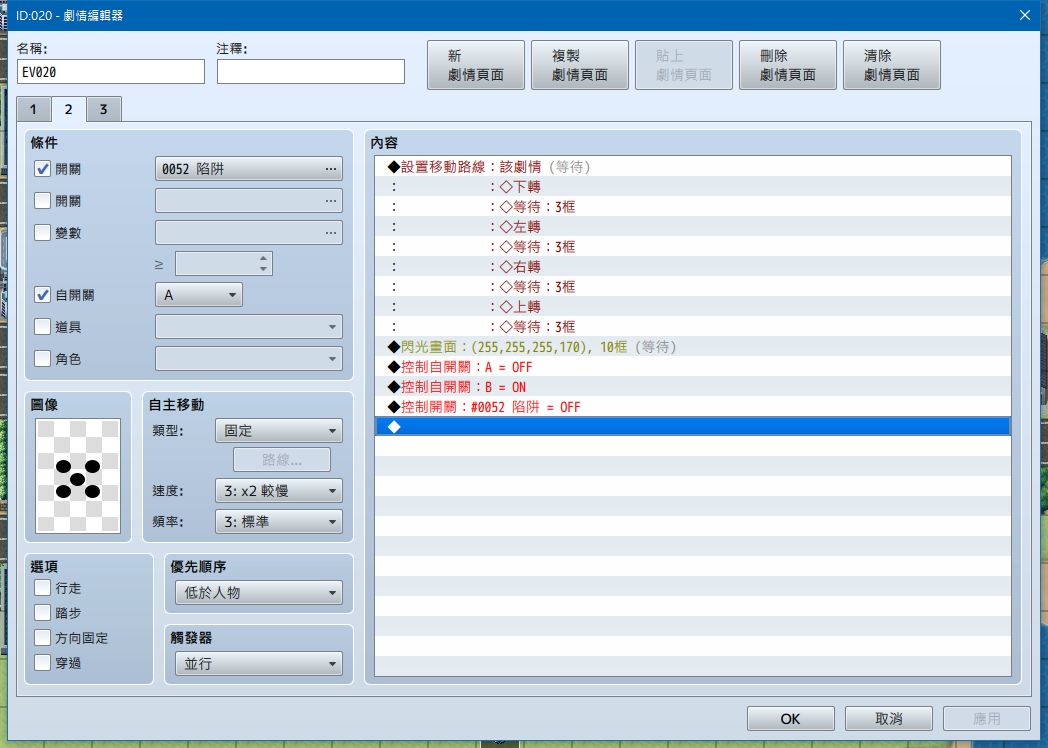Select the ◇左轉 move route line
1048x748 pixels.
pos(693,227)
